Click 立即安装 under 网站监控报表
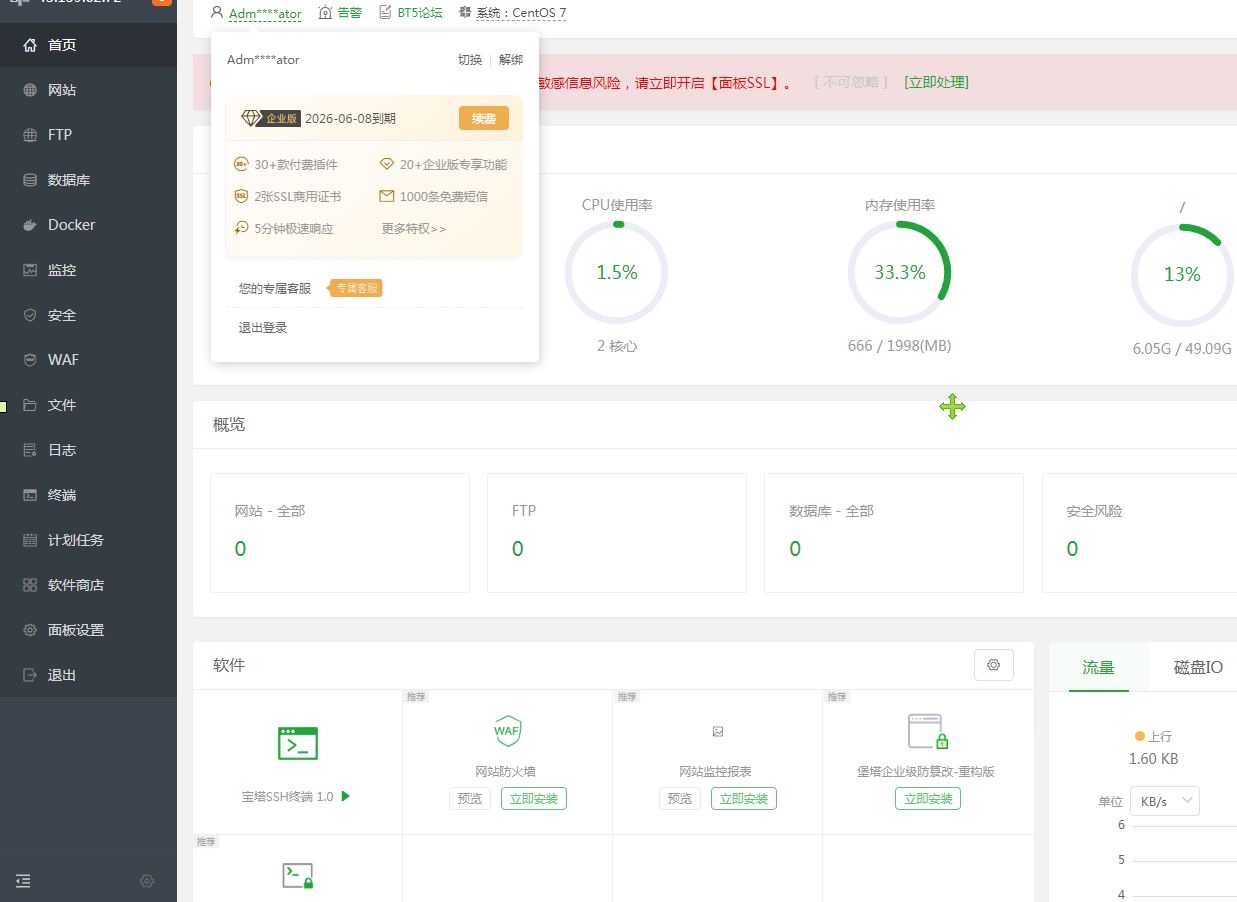This screenshot has width=1237, height=902. tap(743, 798)
